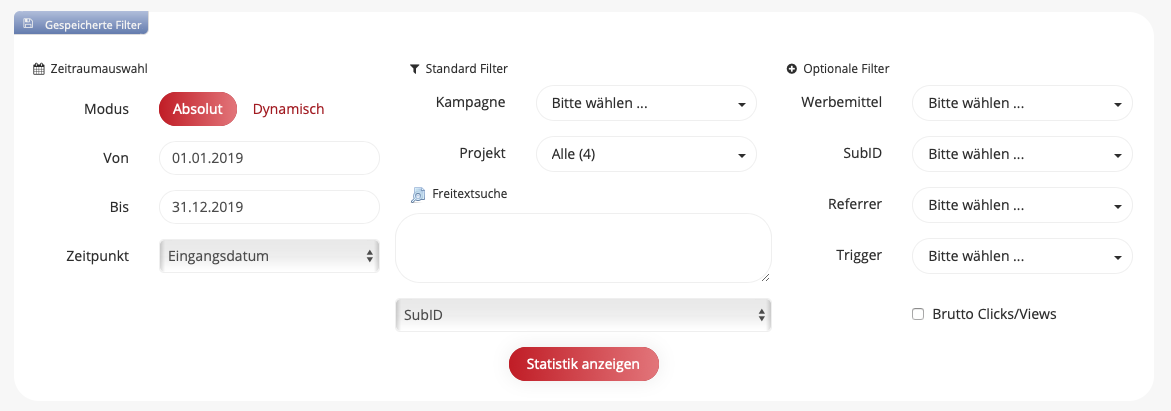This screenshot has height=411, width=1171.
Task: Expand the Projekt dropdown showing Alle (4)
Action: [x=646, y=154]
